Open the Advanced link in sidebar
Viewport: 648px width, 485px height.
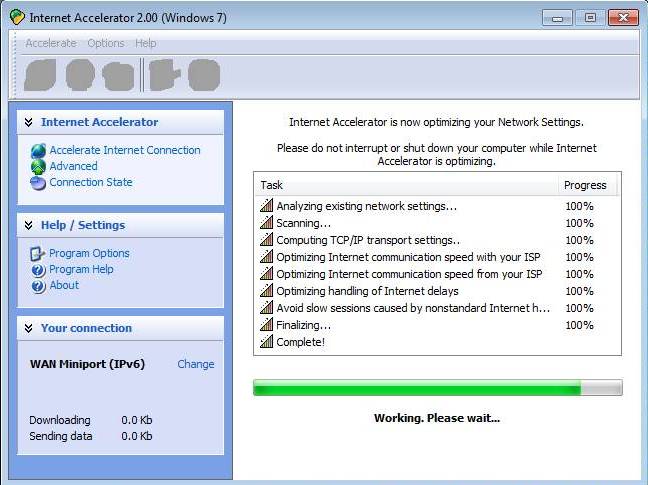coord(74,166)
